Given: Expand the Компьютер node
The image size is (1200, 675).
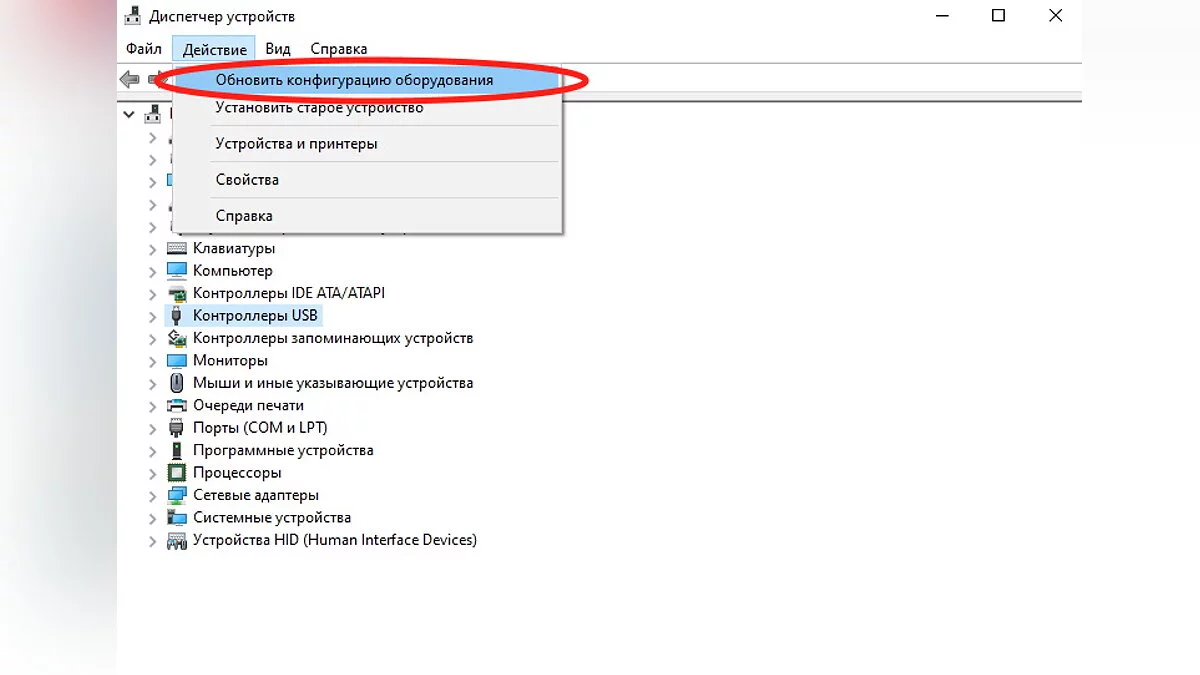Looking at the screenshot, I should [x=153, y=270].
